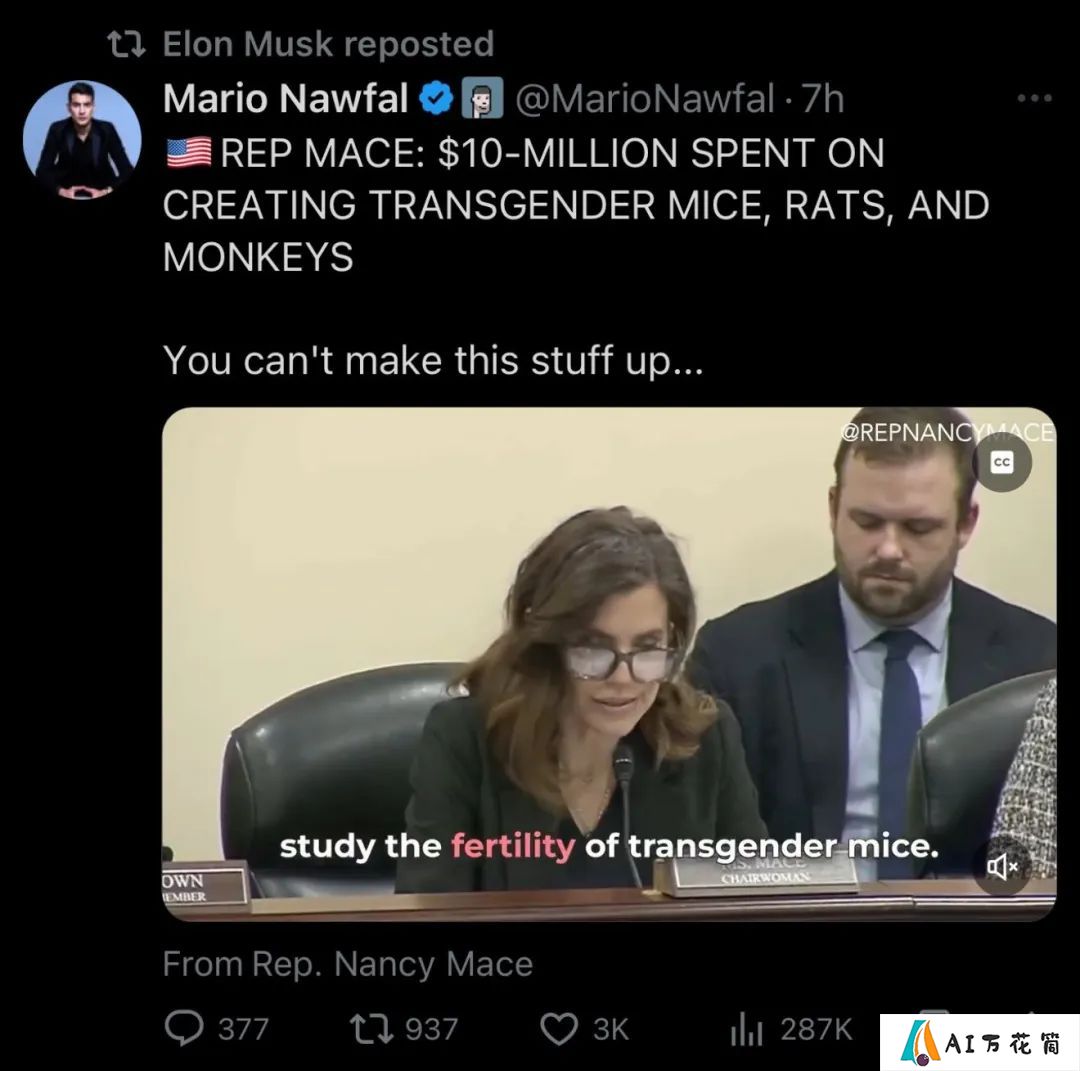Click the Mario Nawfal display name
Screen dimensions: 1080x1071
pyautogui.click(x=285, y=98)
